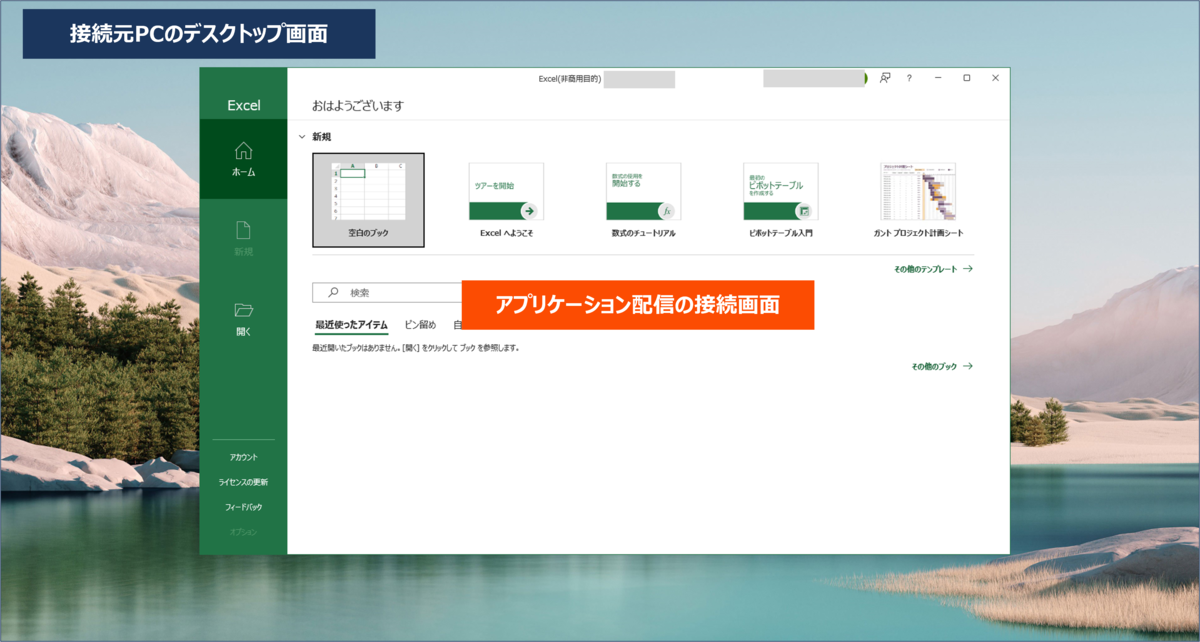The width and height of the screenshot is (1200, 642).
Task: Collapse the 新規 section chevron
Action: [302, 136]
